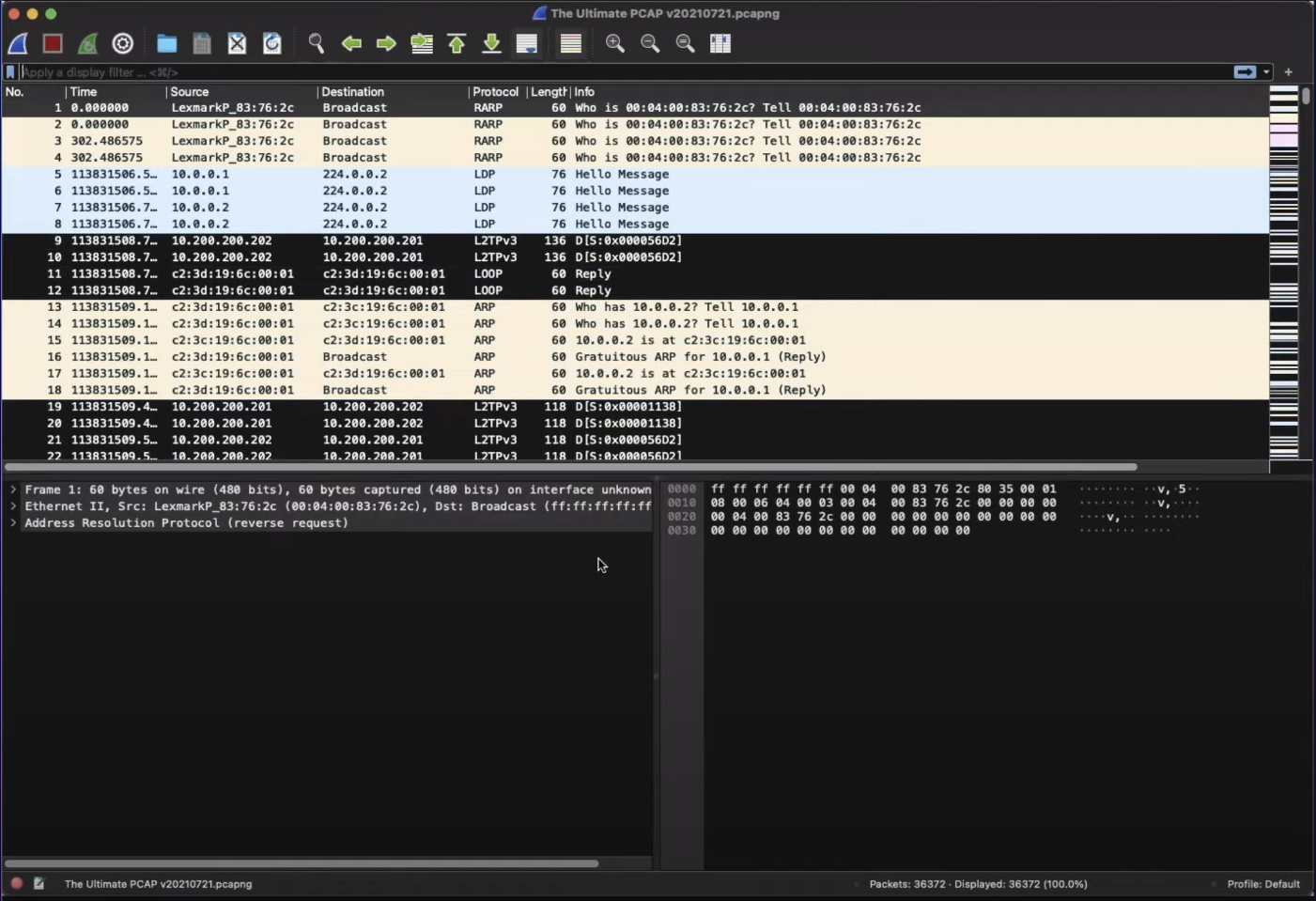Select packet 11 LOOP Reply row
Image resolution: width=1316 pixels, height=901 pixels.
[635, 274]
